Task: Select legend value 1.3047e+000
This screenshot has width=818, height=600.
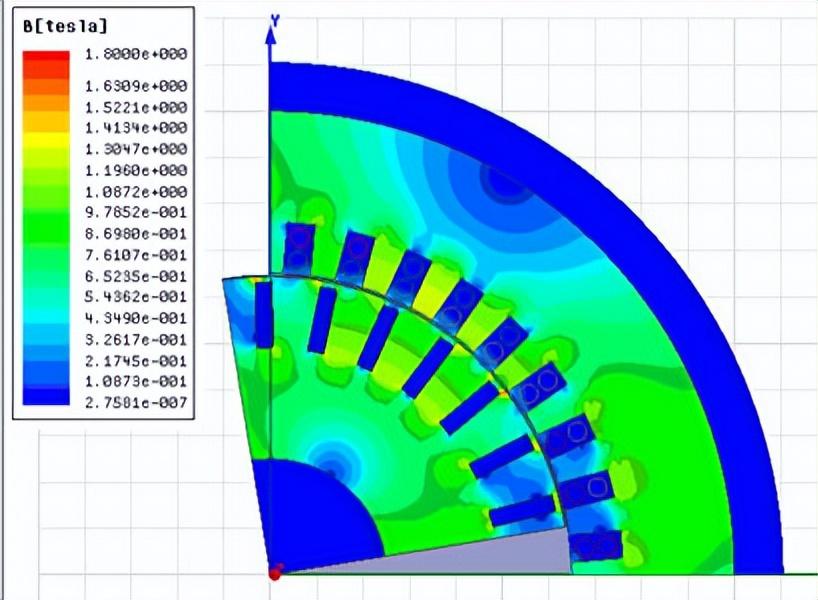Action: (136, 149)
